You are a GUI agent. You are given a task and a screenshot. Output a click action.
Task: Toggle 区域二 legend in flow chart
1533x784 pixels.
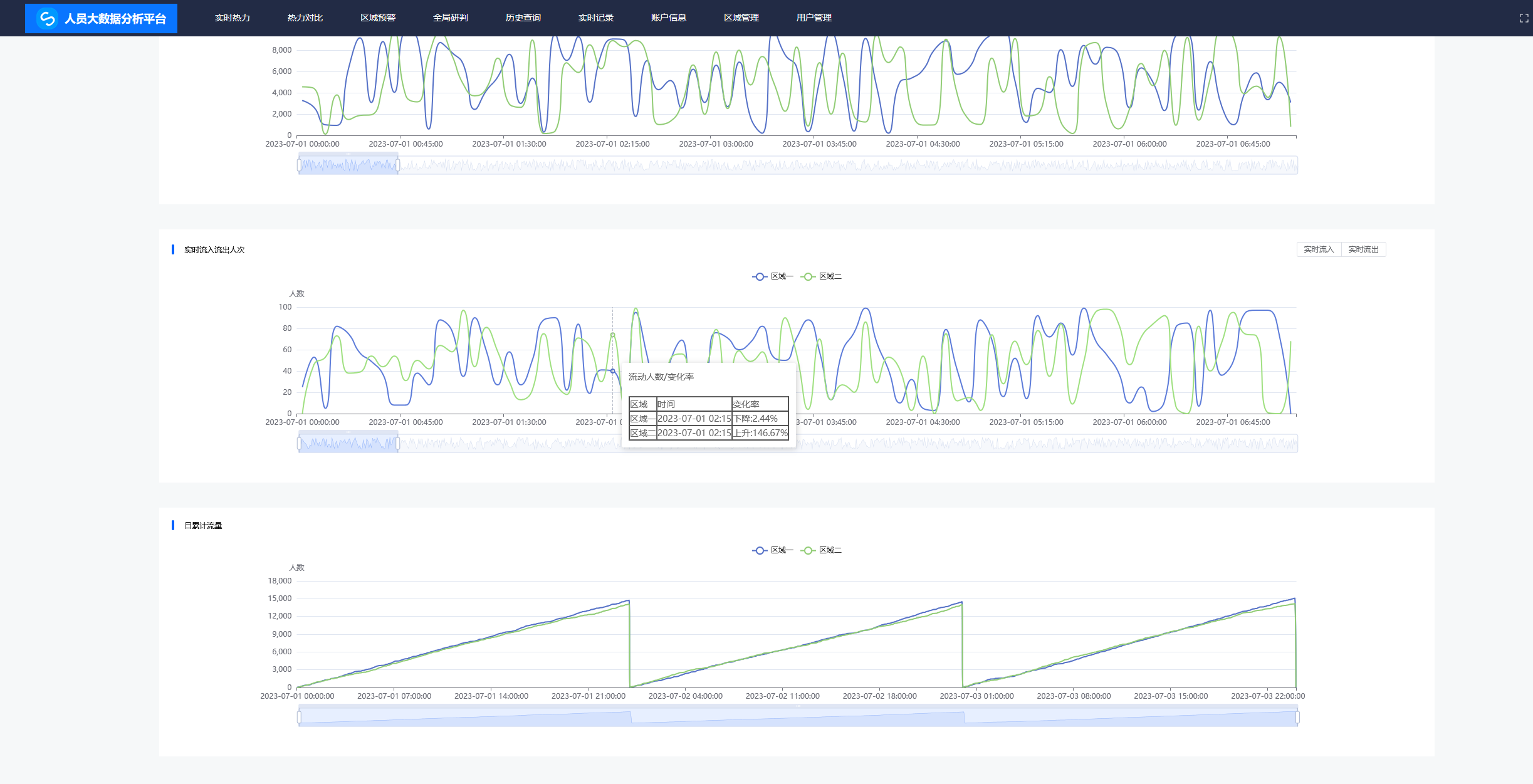(821, 276)
